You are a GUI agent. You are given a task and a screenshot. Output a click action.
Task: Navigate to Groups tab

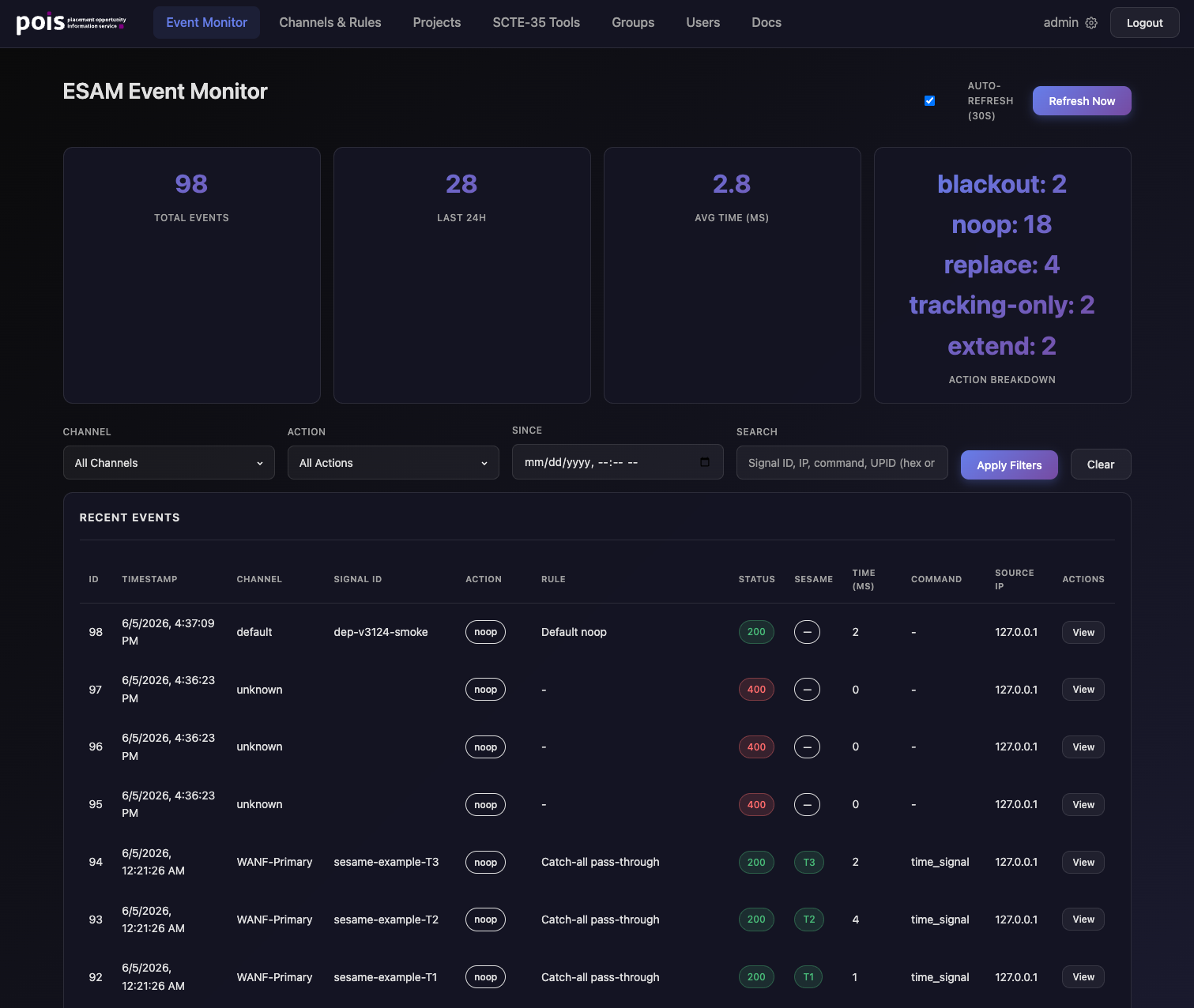point(633,23)
